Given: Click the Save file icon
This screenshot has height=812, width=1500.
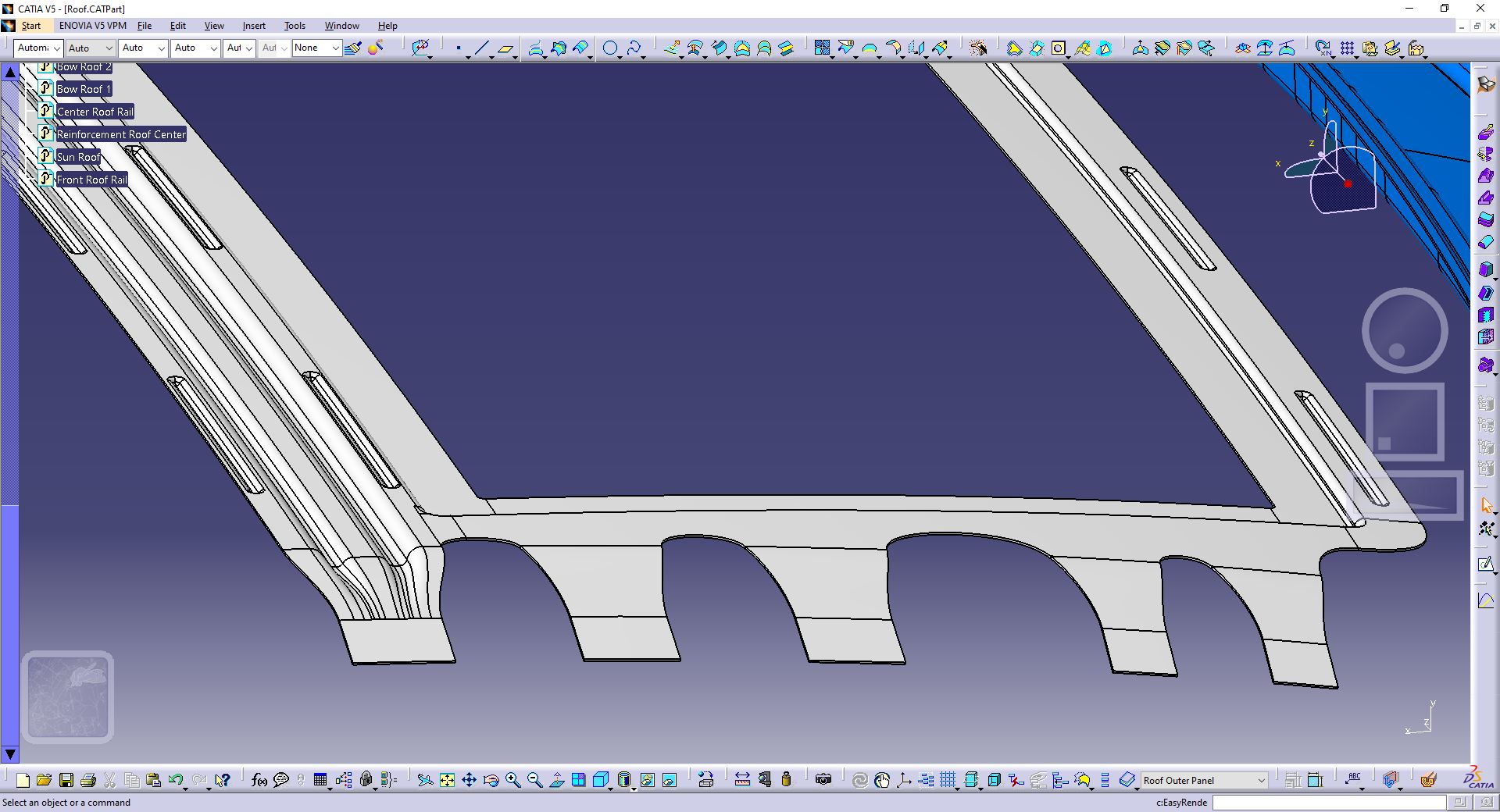Looking at the screenshot, I should tap(66, 780).
